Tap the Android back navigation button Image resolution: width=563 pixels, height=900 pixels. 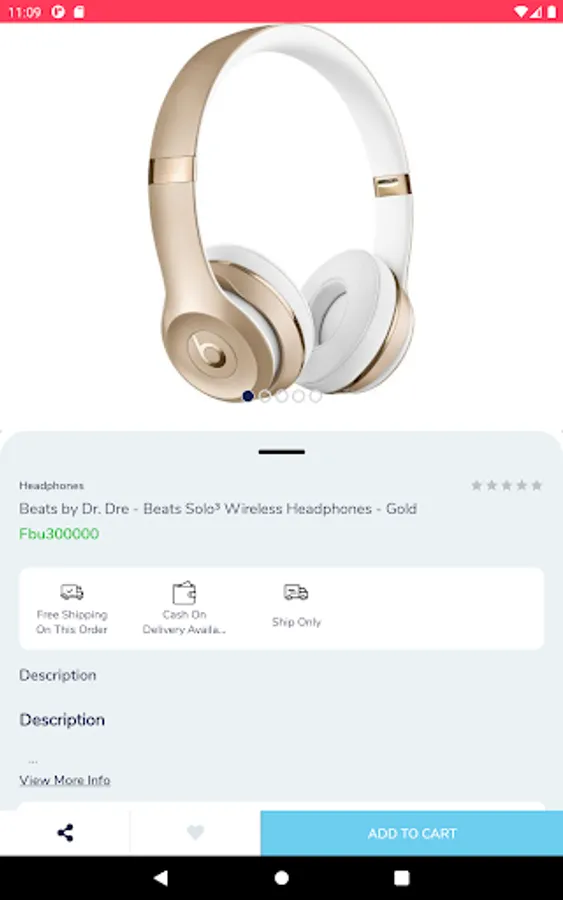161,877
